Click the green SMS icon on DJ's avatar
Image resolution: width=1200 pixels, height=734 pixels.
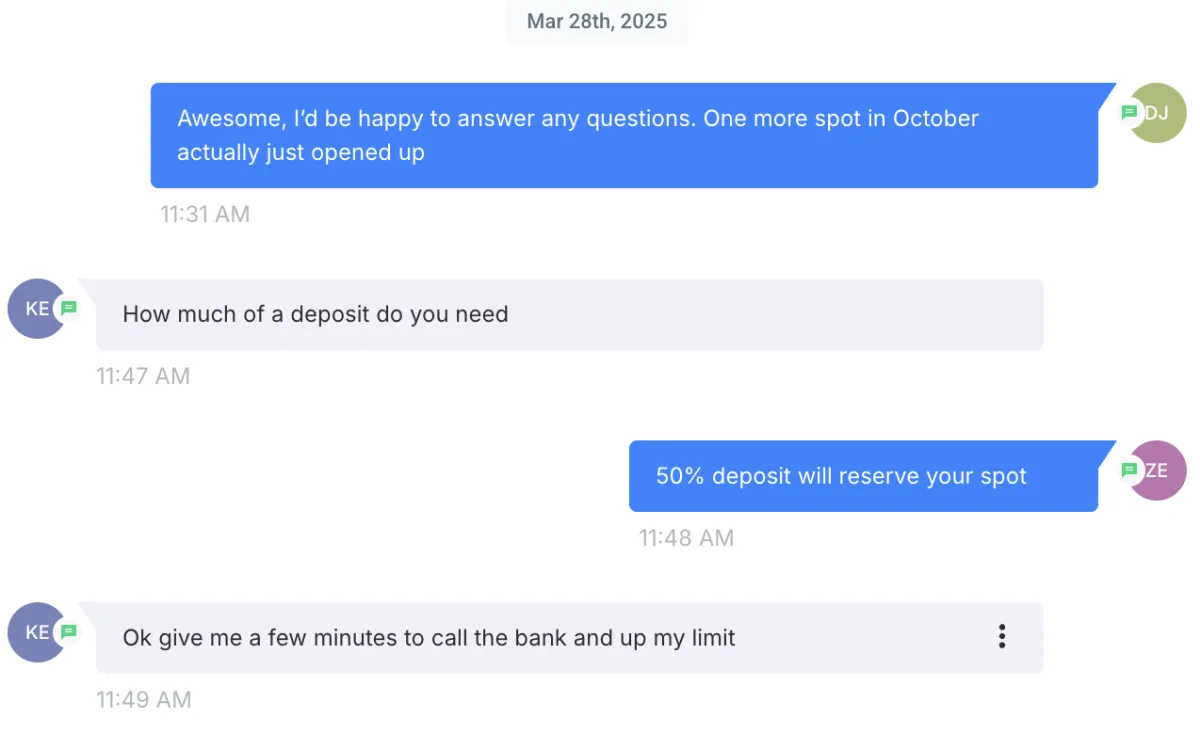1129,112
